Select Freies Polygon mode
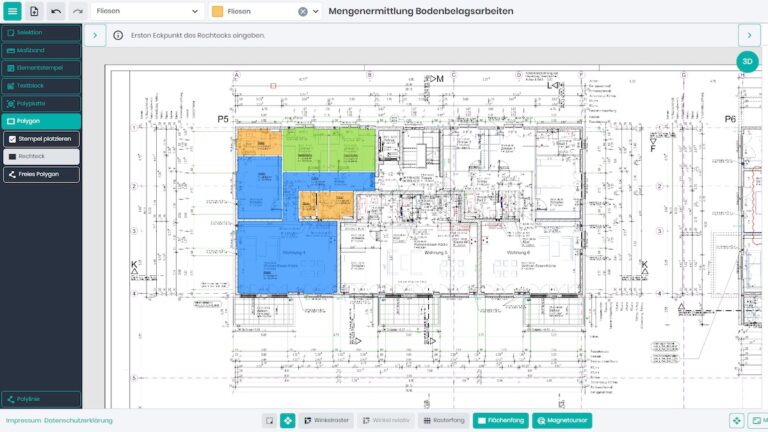 [41, 174]
